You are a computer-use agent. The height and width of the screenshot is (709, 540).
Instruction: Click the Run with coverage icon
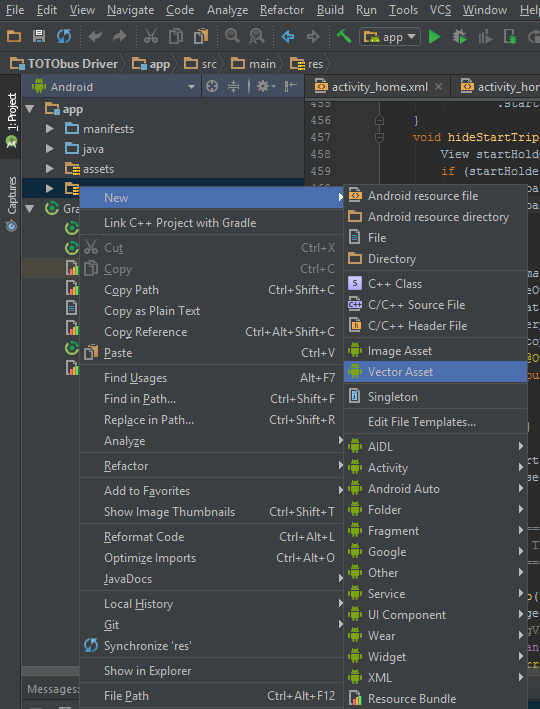point(485,37)
